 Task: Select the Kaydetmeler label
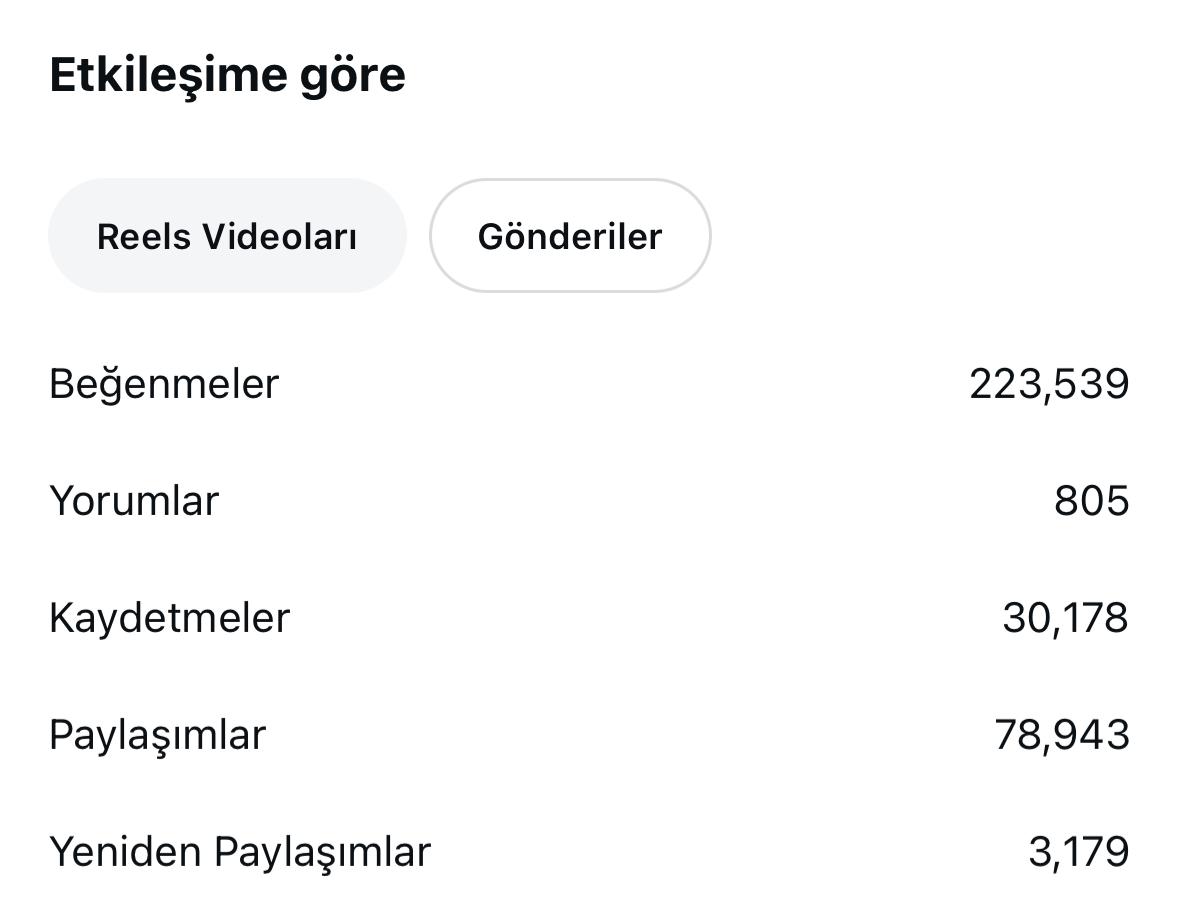[x=169, y=619]
